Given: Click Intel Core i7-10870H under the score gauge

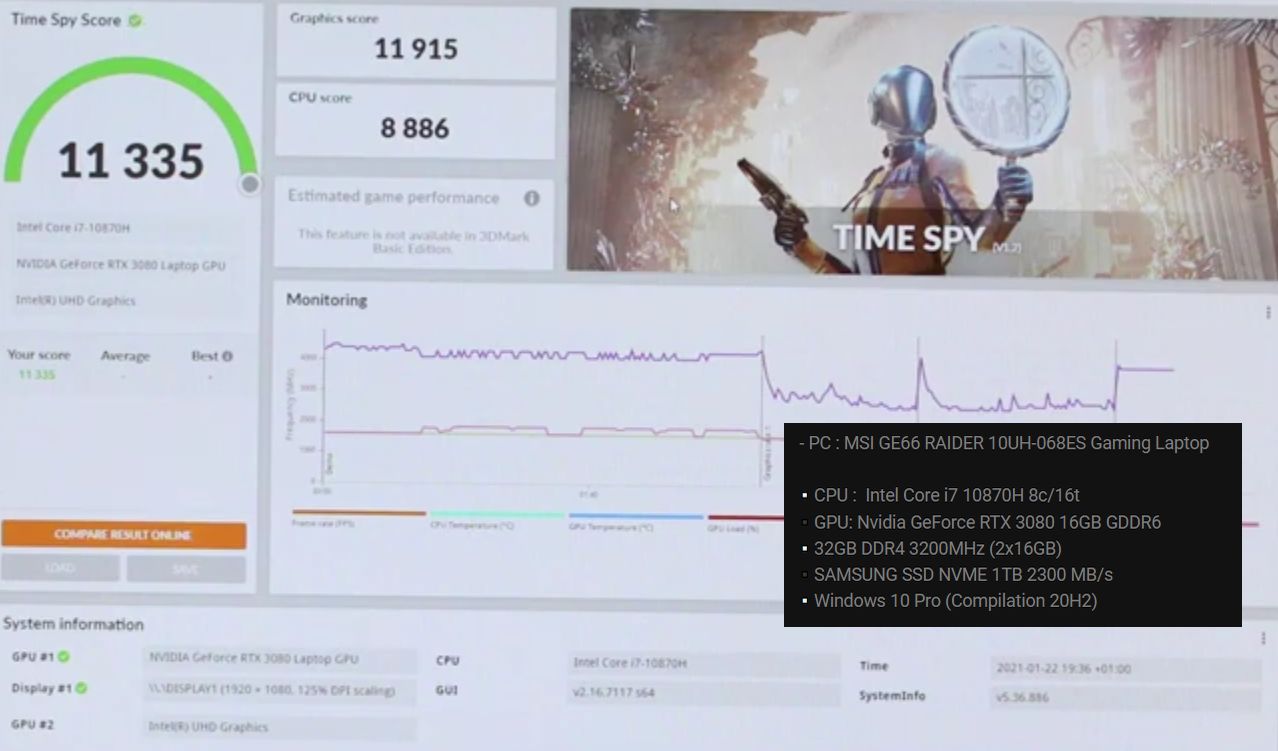Looking at the screenshot, I should click(73, 228).
